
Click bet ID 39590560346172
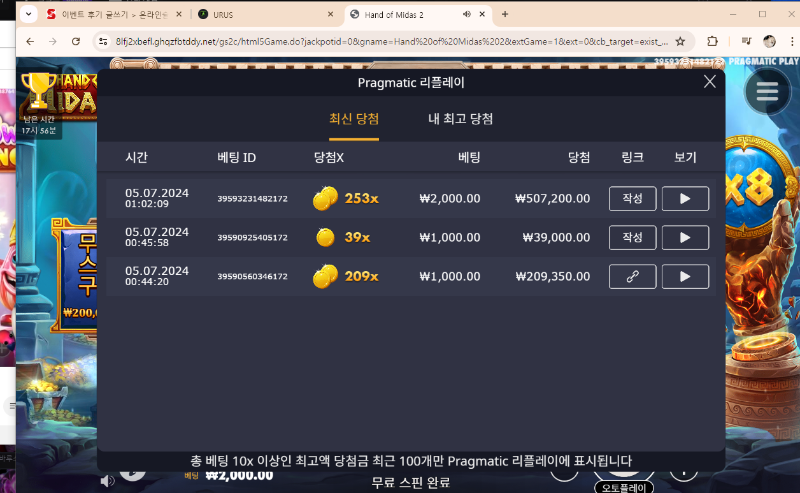(252, 277)
